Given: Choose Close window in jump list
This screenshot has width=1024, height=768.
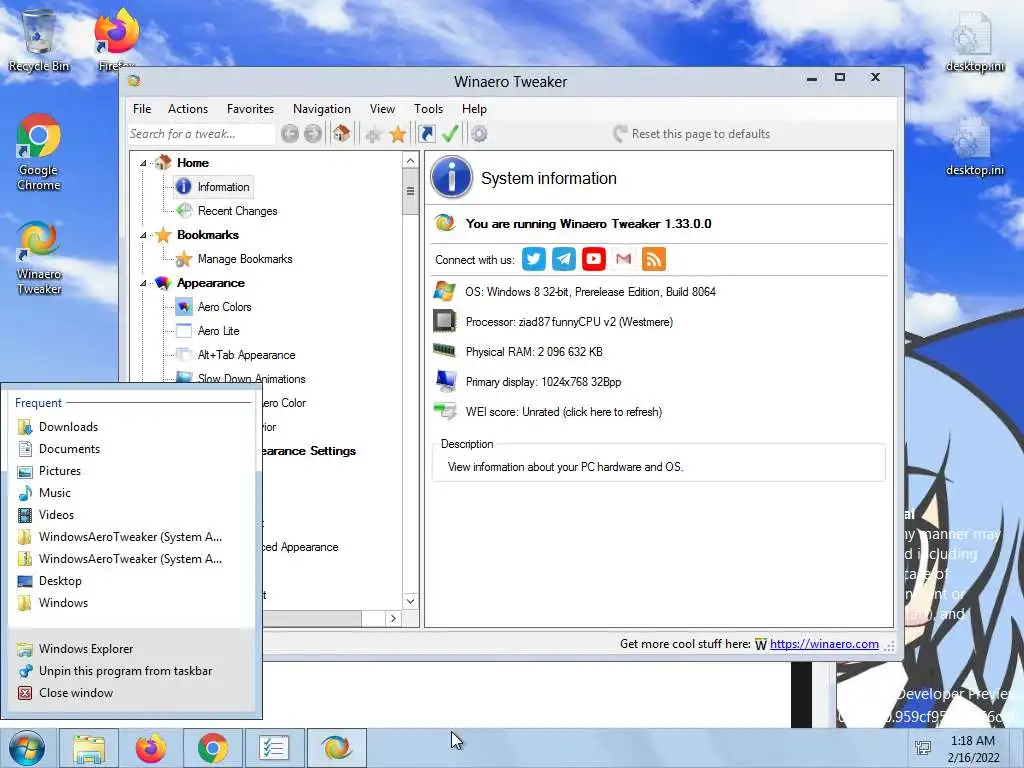Looking at the screenshot, I should [76, 693].
